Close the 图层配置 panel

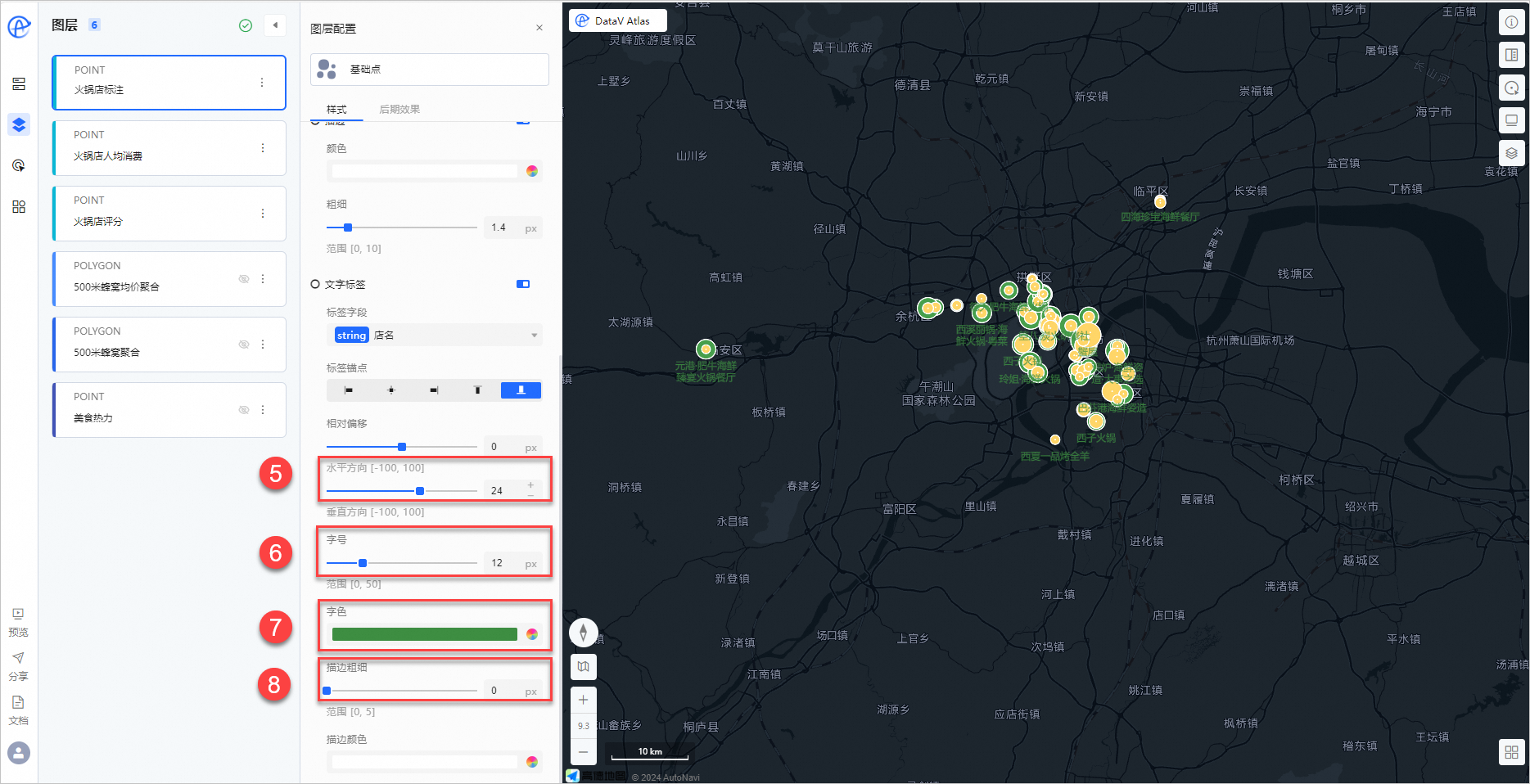539,28
